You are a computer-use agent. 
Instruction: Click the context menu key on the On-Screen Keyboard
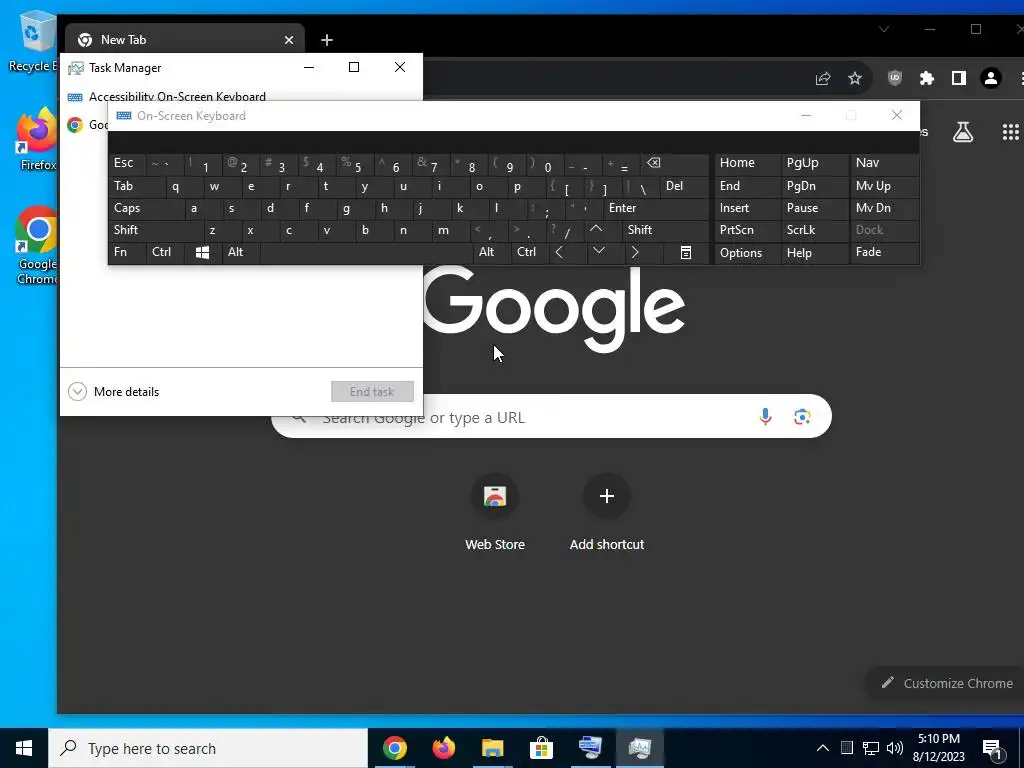(x=686, y=253)
